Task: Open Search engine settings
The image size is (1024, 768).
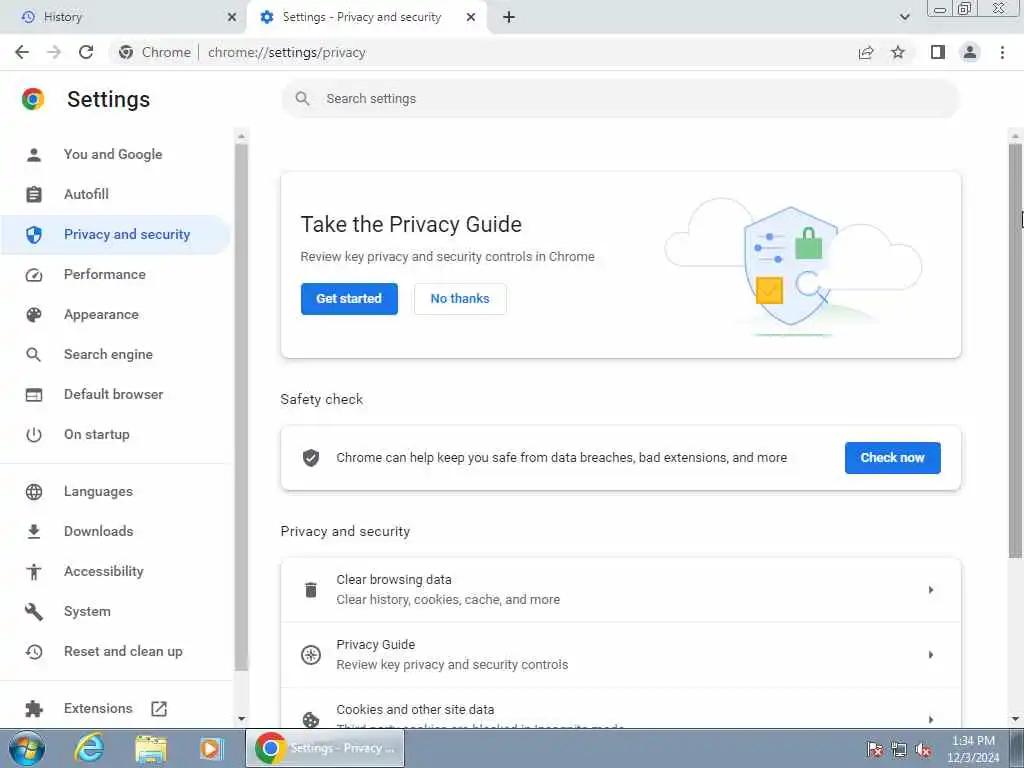Action: pos(108,354)
